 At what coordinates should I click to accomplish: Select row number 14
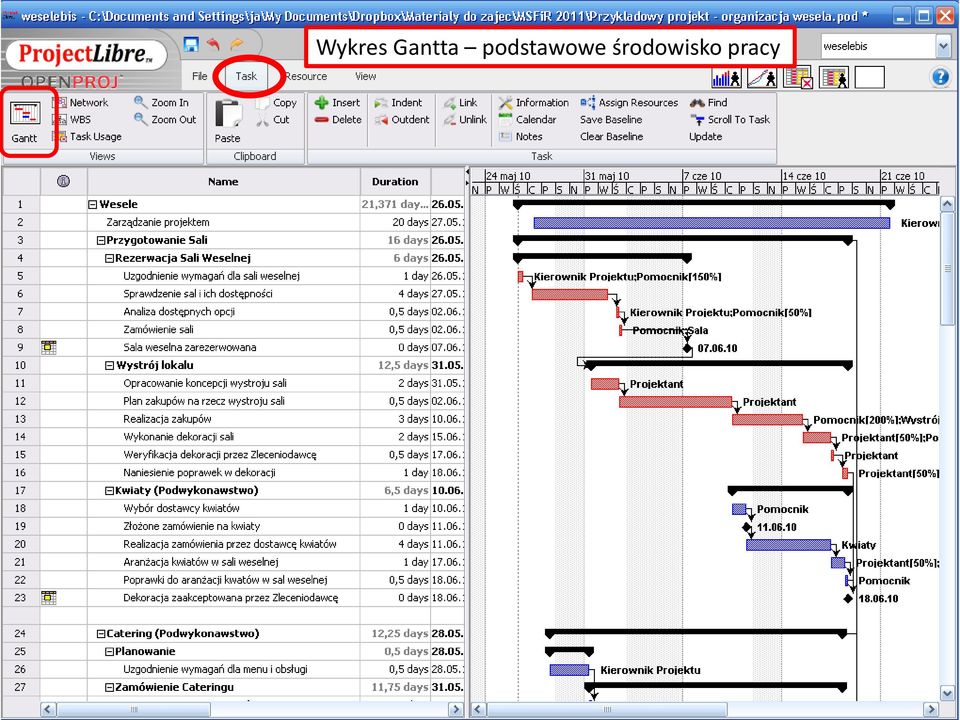(21, 437)
